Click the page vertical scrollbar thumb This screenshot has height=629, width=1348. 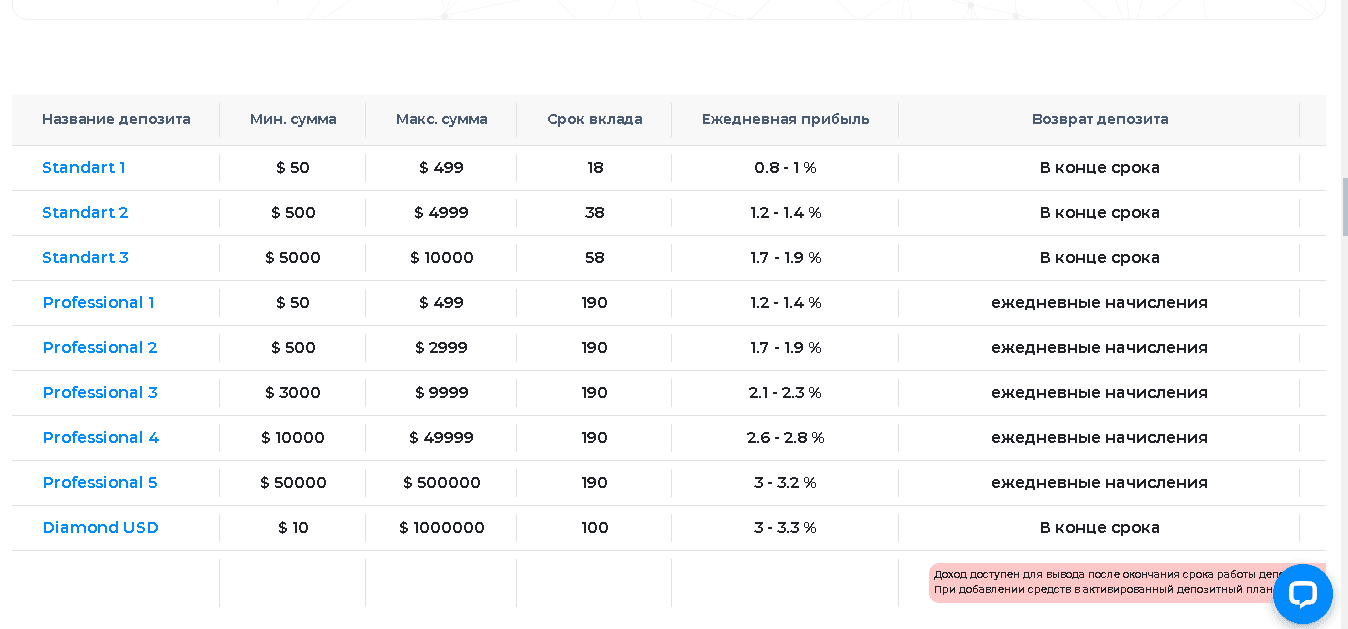pyautogui.click(x=1344, y=207)
